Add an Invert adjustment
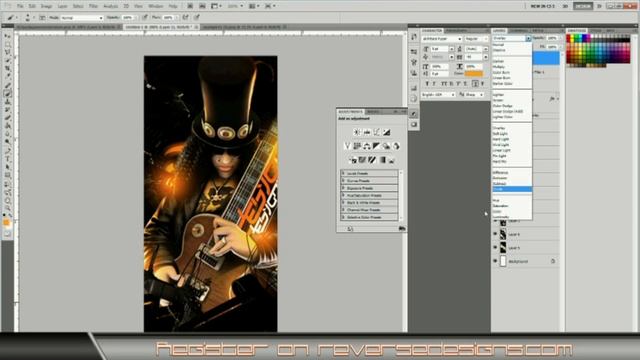 point(352,160)
